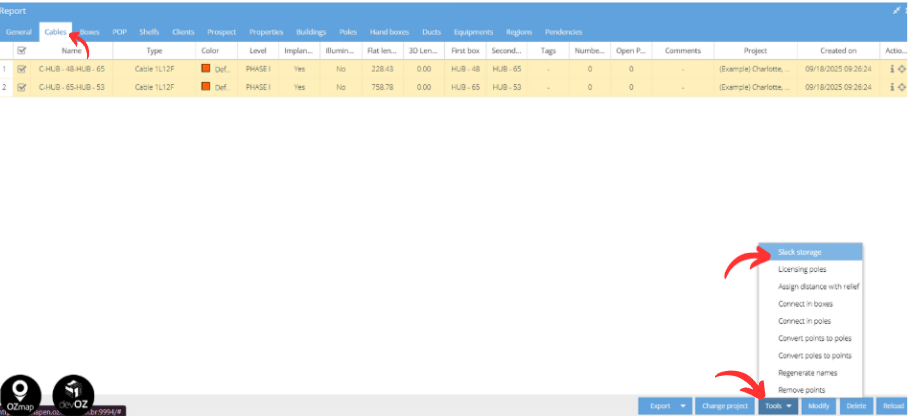Switch to the Regions tab

519,32
